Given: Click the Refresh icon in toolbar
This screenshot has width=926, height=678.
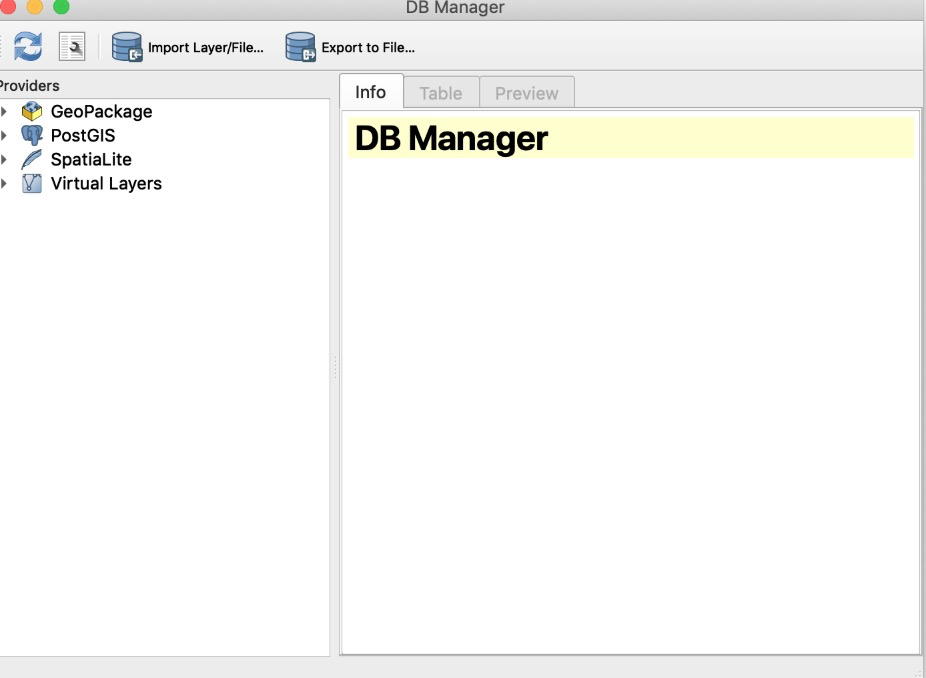Looking at the screenshot, I should tap(28, 46).
